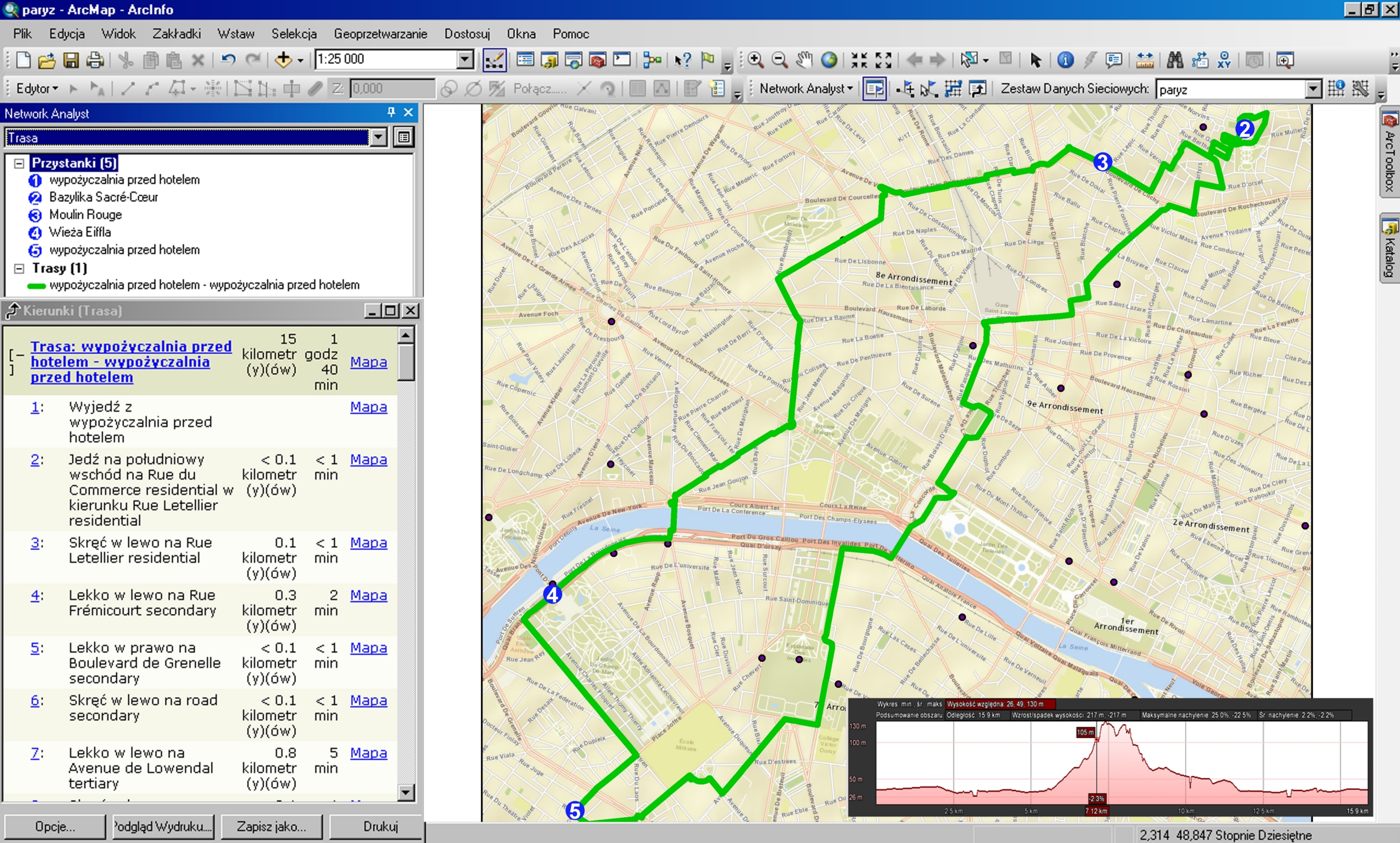The width and height of the screenshot is (1400, 843).
Task: Undo the last action
Action: pos(228,60)
